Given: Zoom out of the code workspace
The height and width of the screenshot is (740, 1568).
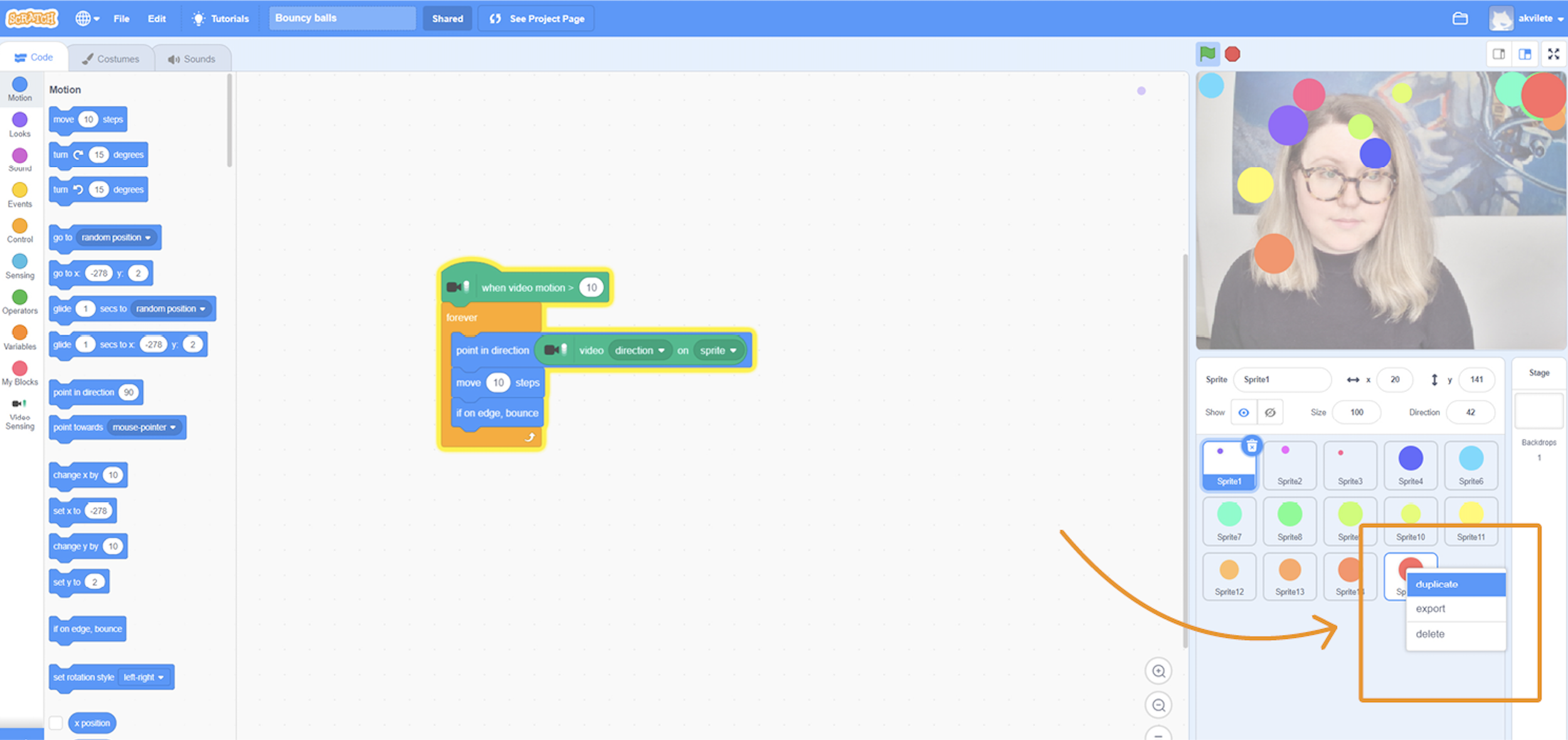Looking at the screenshot, I should tap(1158, 705).
